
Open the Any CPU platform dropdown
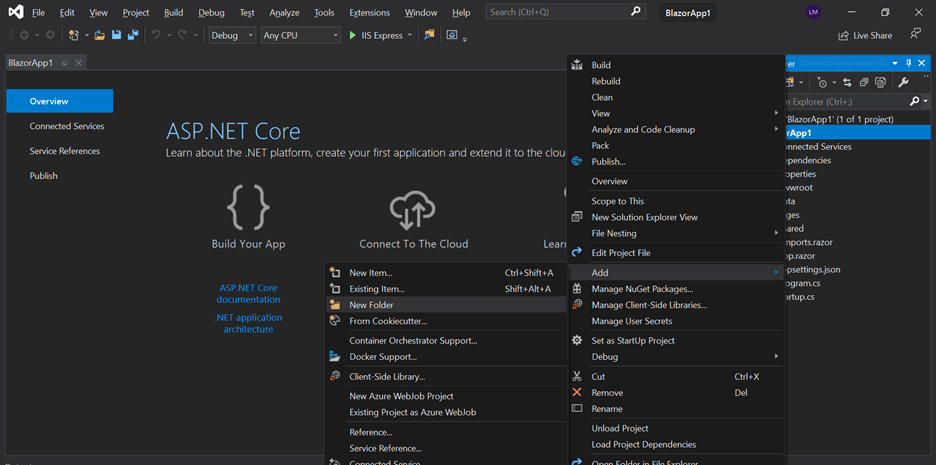[x=300, y=35]
